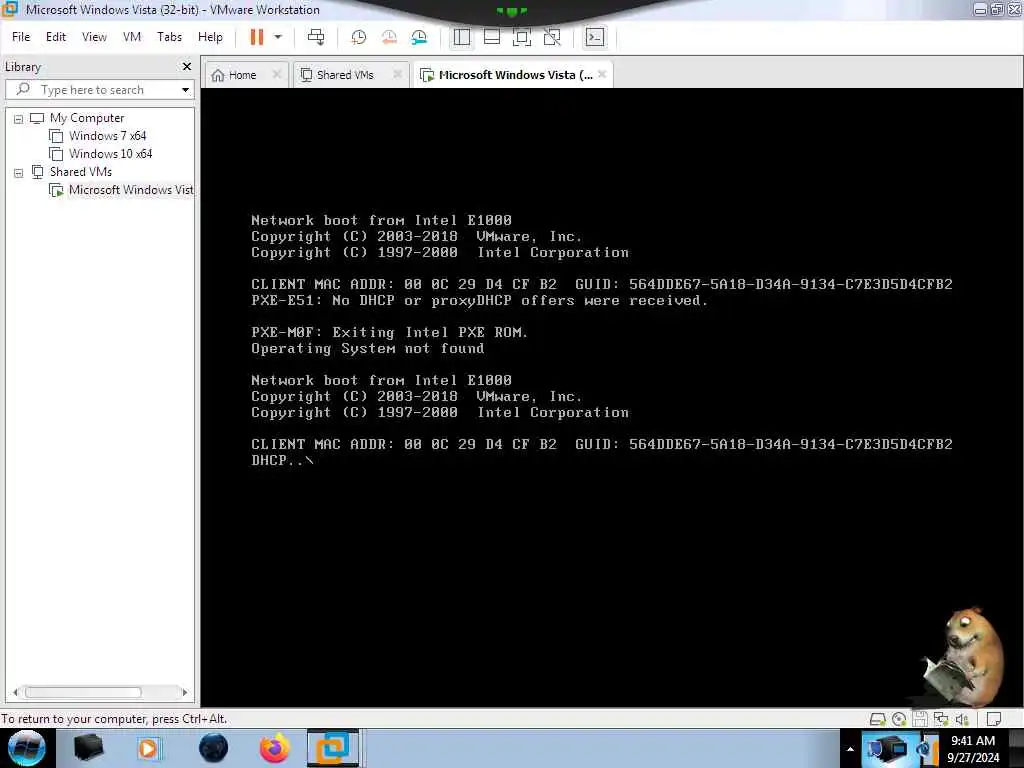Open the taskbar clock and date

click(973, 749)
